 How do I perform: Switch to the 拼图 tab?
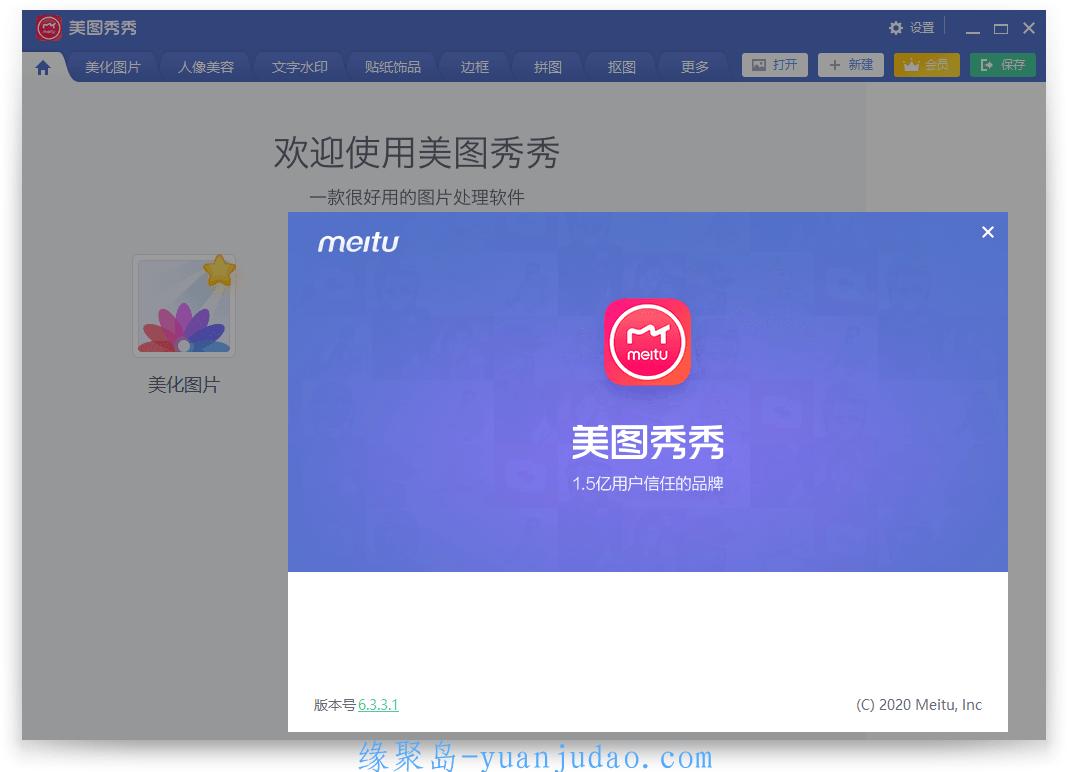point(548,67)
